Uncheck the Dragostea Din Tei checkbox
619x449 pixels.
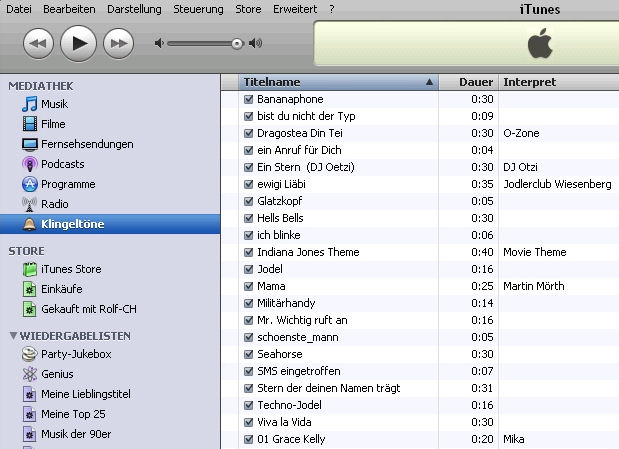[248, 133]
